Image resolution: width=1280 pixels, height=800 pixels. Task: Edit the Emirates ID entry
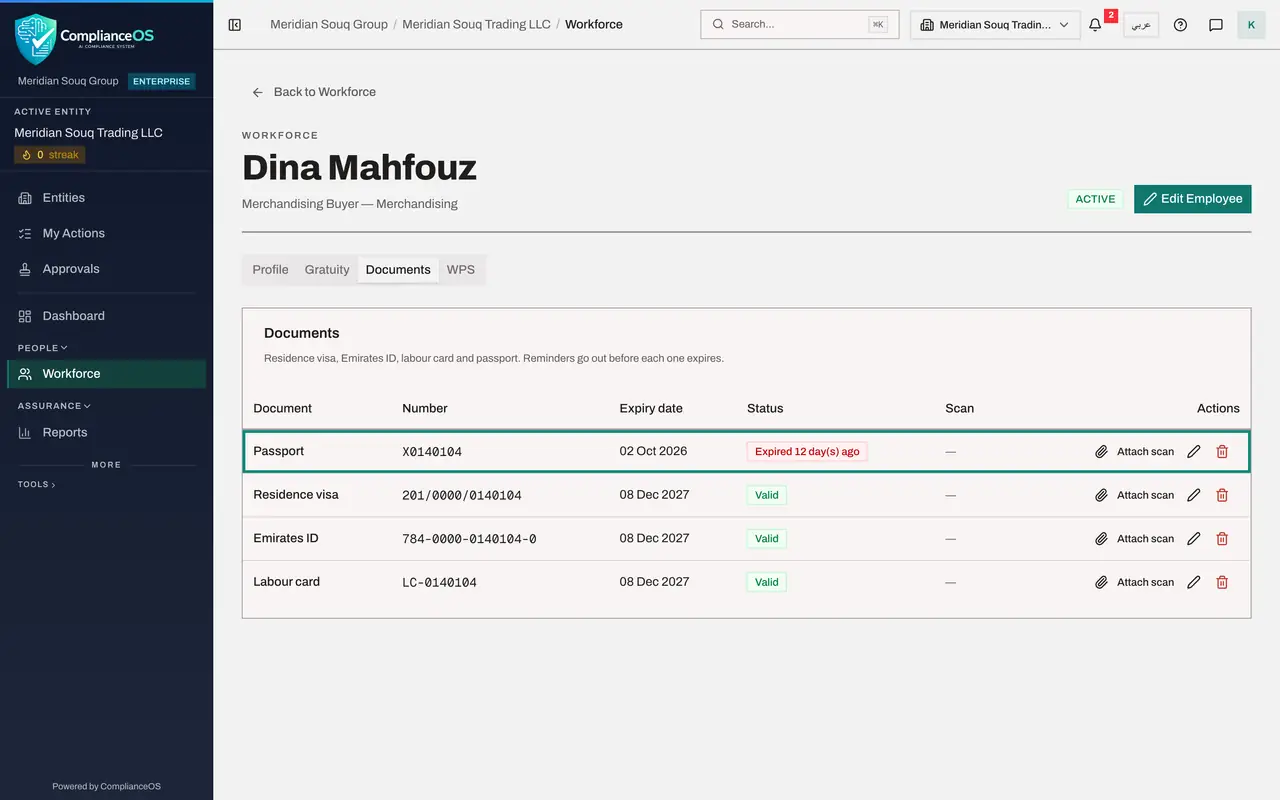(x=1193, y=539)
